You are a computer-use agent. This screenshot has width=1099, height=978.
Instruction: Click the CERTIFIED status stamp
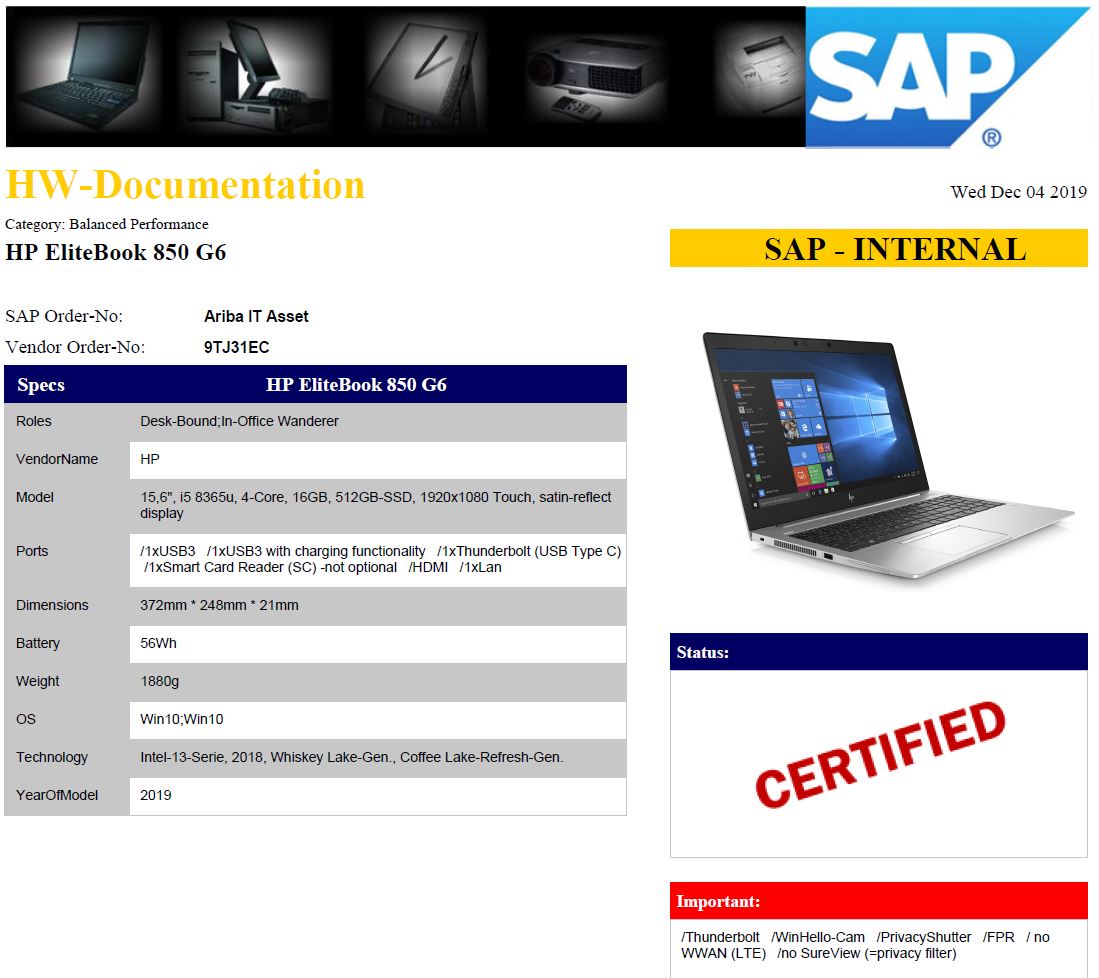tap(880, 754)
